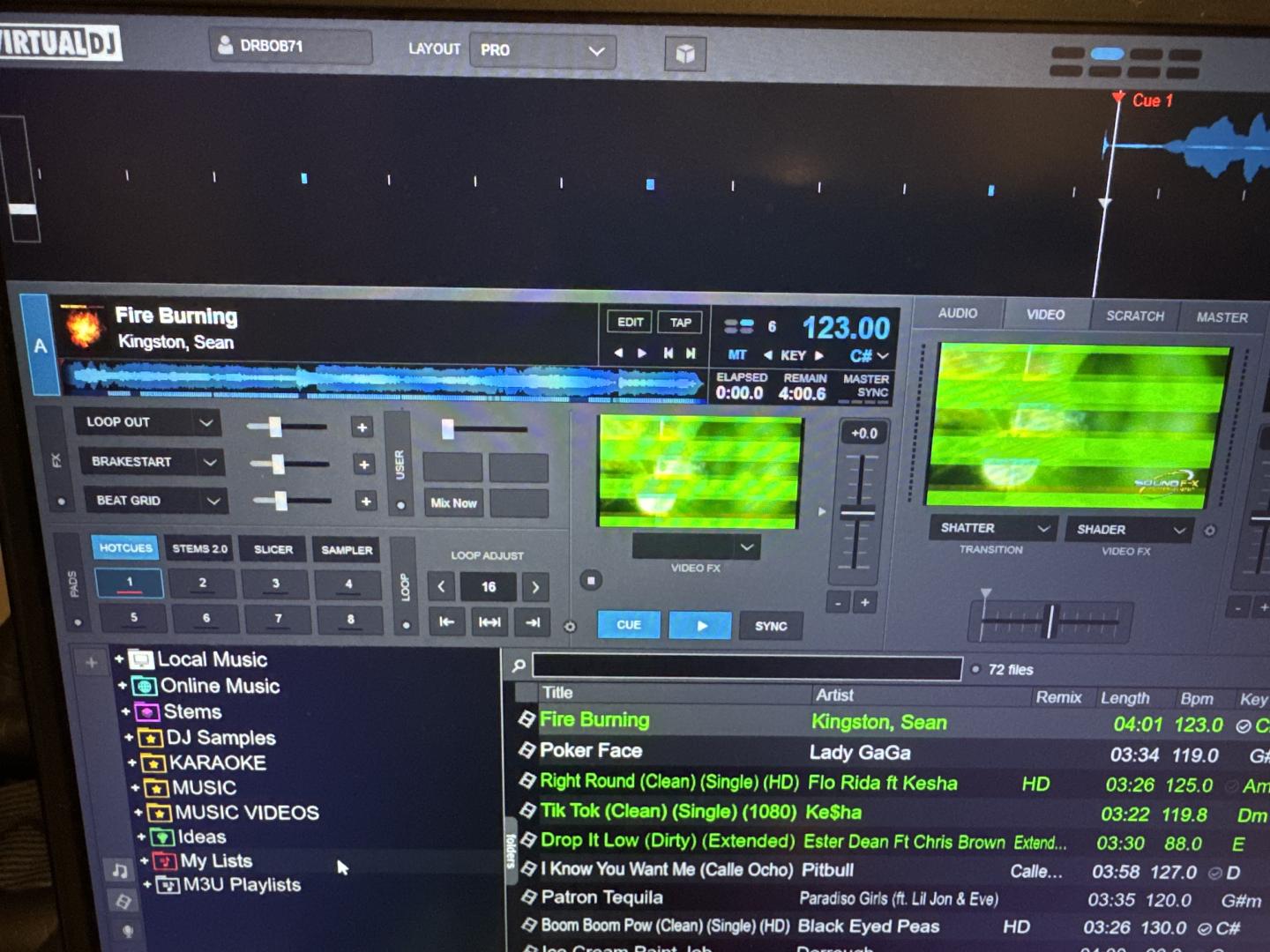Click the add folder plus button in browser

tap(91, 662)
